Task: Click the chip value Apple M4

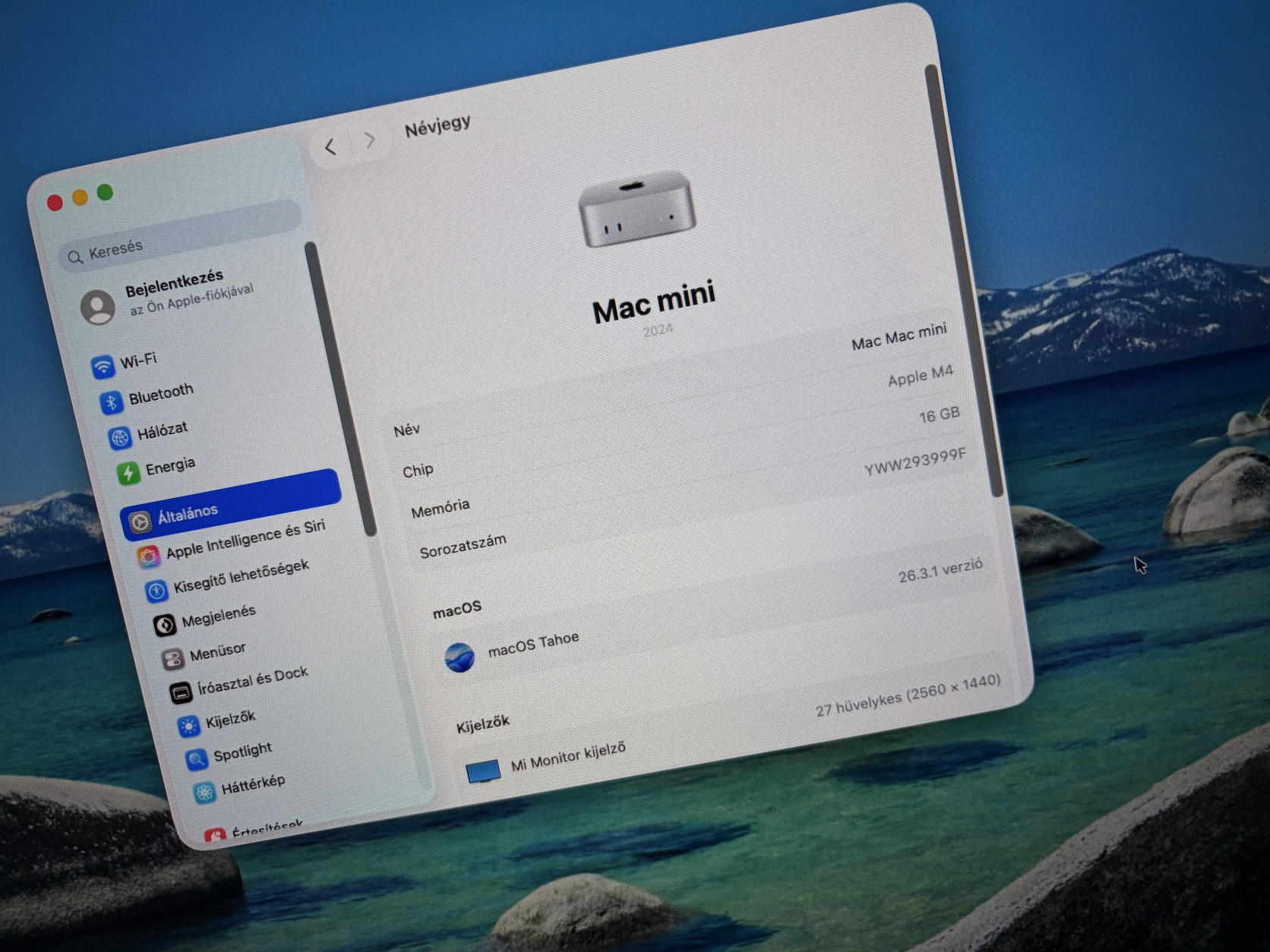Action: 920,375
